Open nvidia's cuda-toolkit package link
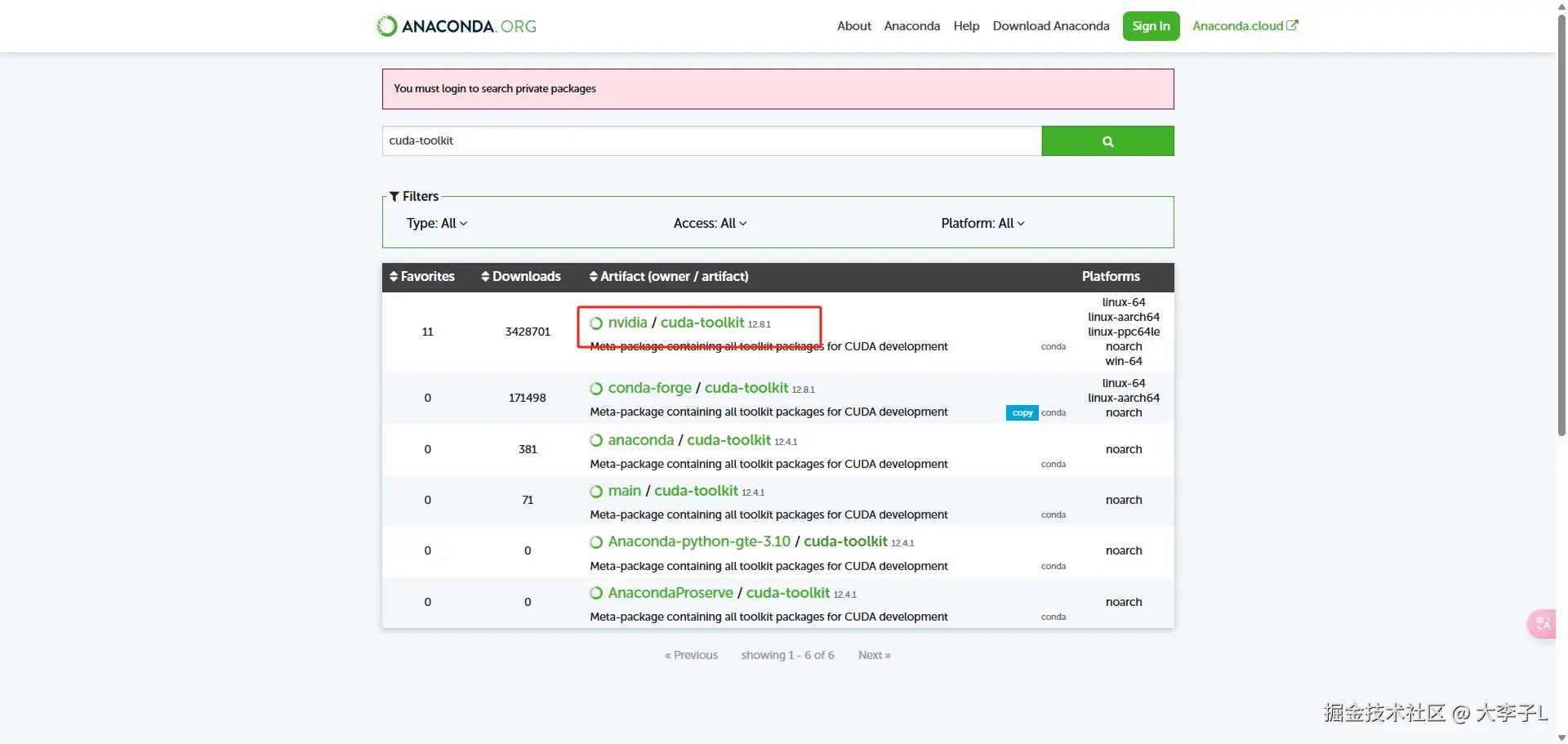 point(702,323)
